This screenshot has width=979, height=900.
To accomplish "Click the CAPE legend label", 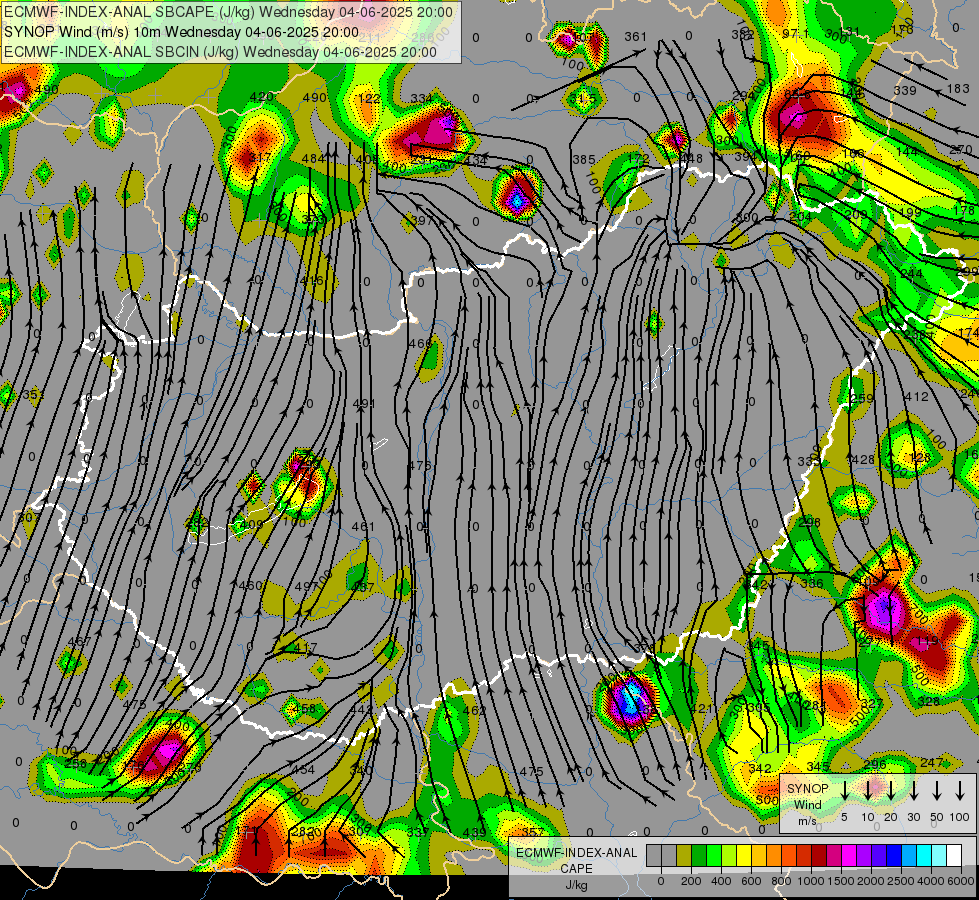I will tap(576, 869).
